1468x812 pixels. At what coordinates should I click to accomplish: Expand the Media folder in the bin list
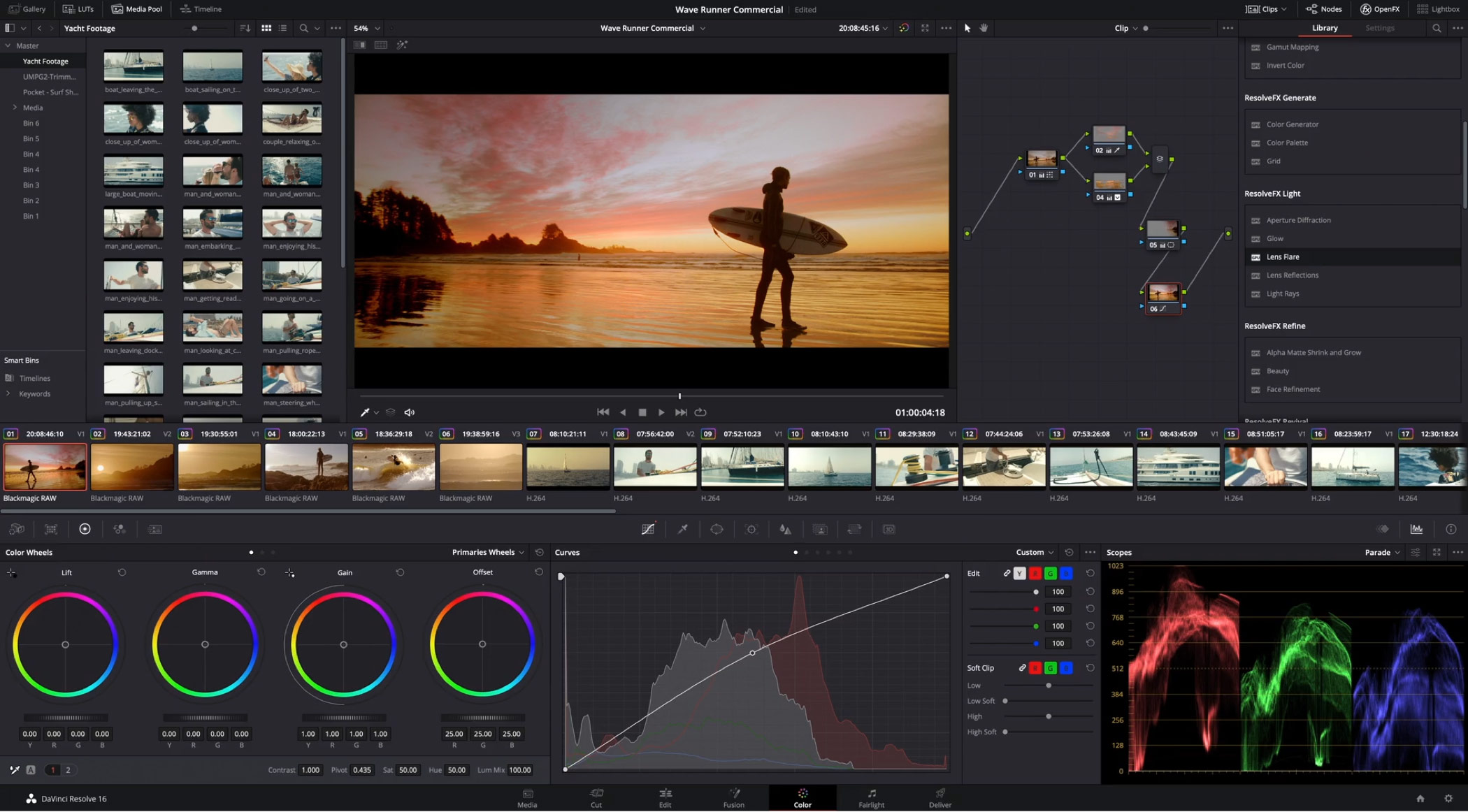[x=15, y=108]
